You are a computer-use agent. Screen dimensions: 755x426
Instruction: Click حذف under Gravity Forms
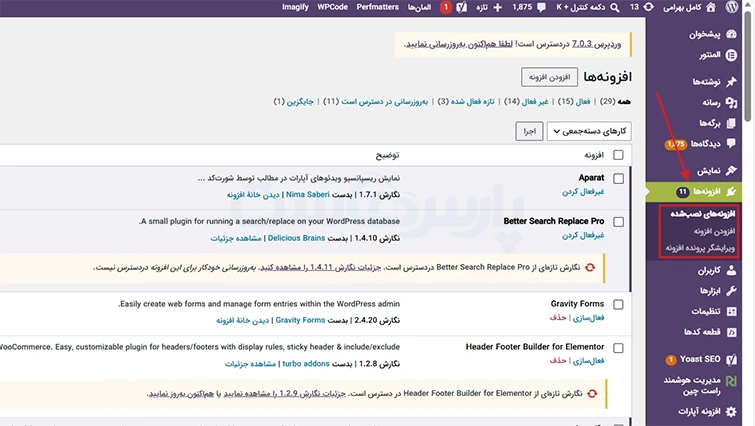(x=558, y=318)
